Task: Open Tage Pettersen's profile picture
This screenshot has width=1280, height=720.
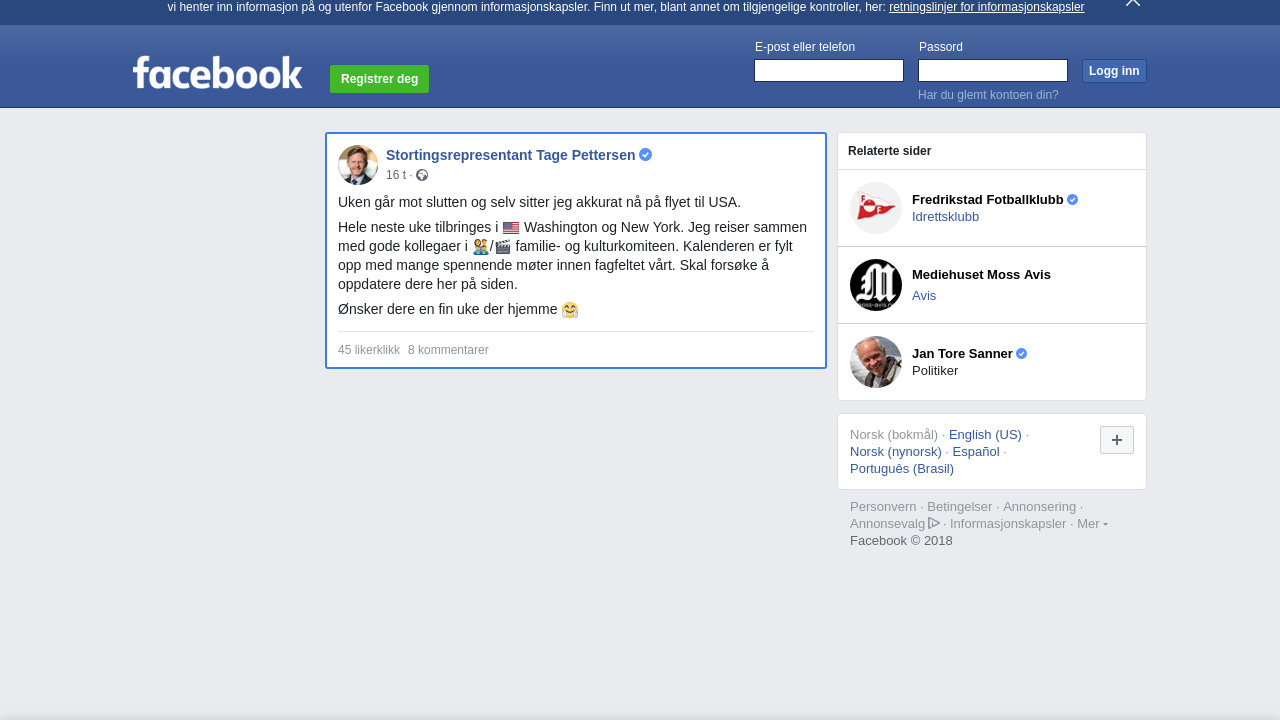Action: [358, 165]
